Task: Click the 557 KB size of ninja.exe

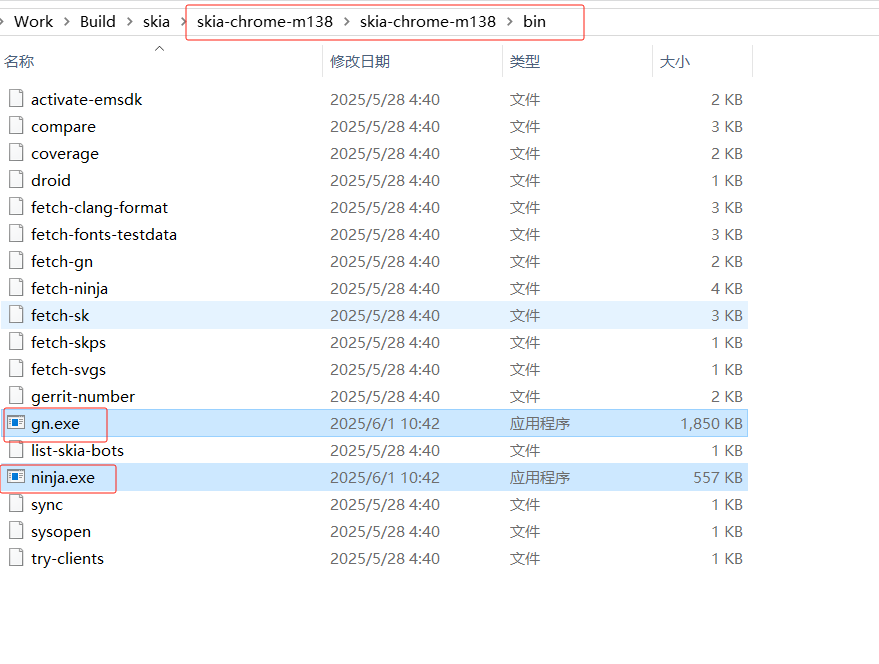Action: [x=718, y=478]
